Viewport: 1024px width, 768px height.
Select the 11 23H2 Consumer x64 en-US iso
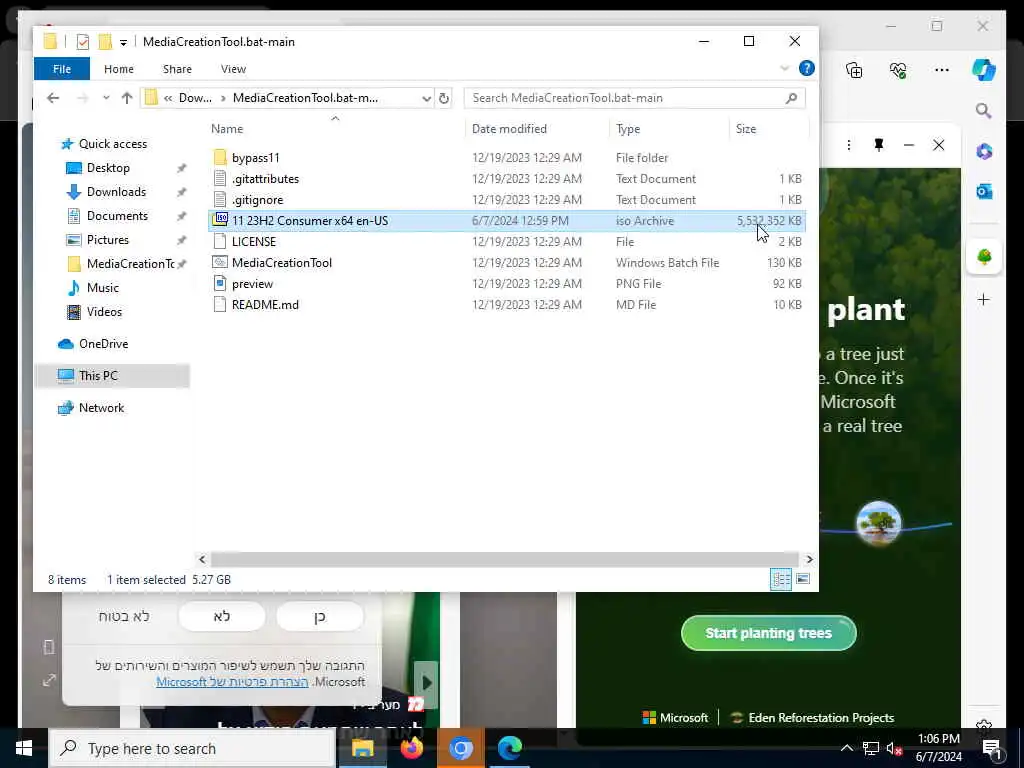pyautogui.click(x=506, y=221)
